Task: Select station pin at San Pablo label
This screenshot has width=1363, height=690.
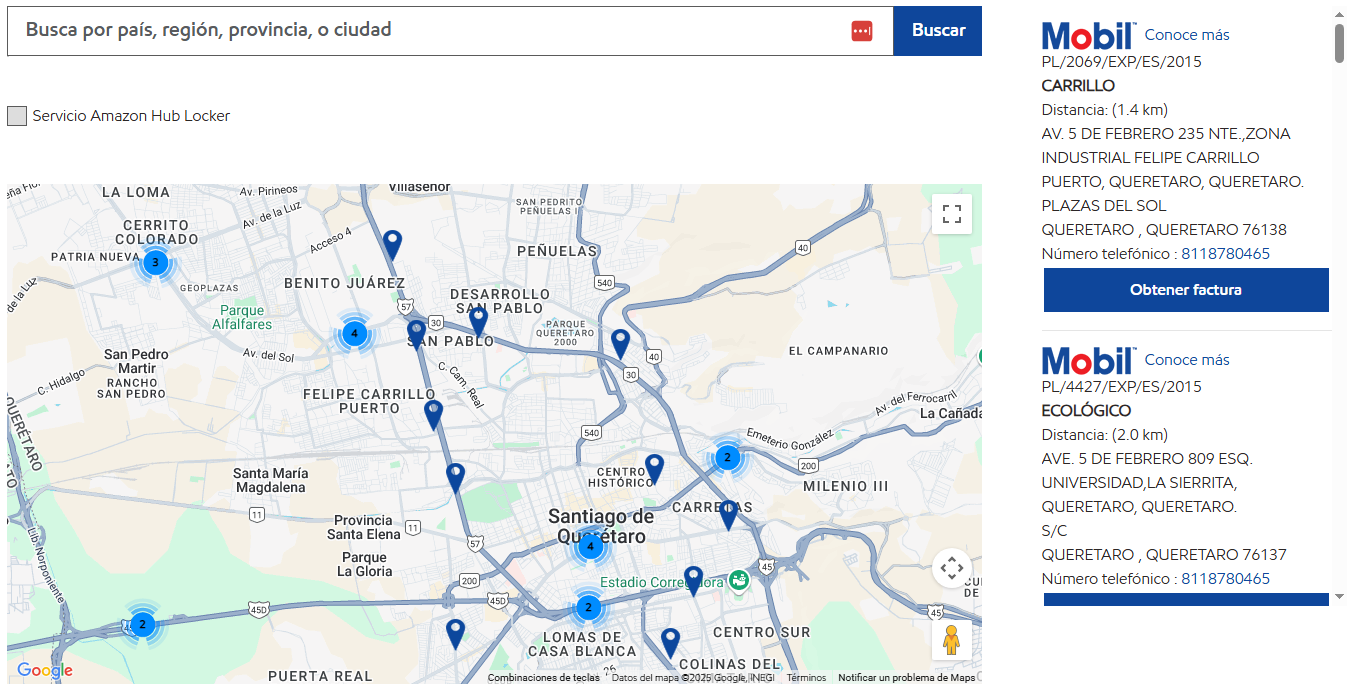Action: 416,333
